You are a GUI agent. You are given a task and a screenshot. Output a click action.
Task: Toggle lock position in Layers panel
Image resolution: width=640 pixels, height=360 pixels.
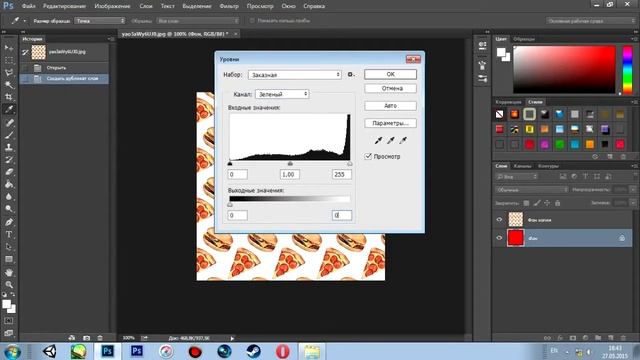coord(547,203)
